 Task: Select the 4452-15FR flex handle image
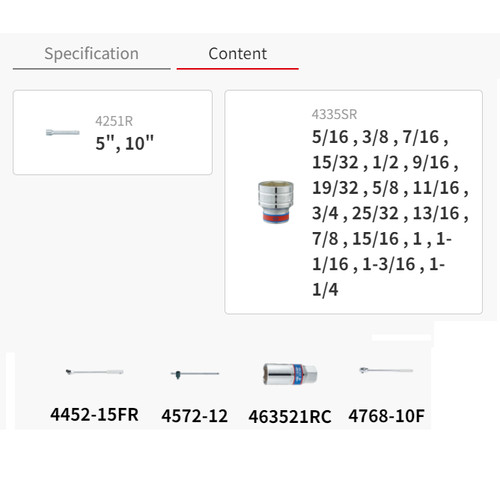pos(94,372)
